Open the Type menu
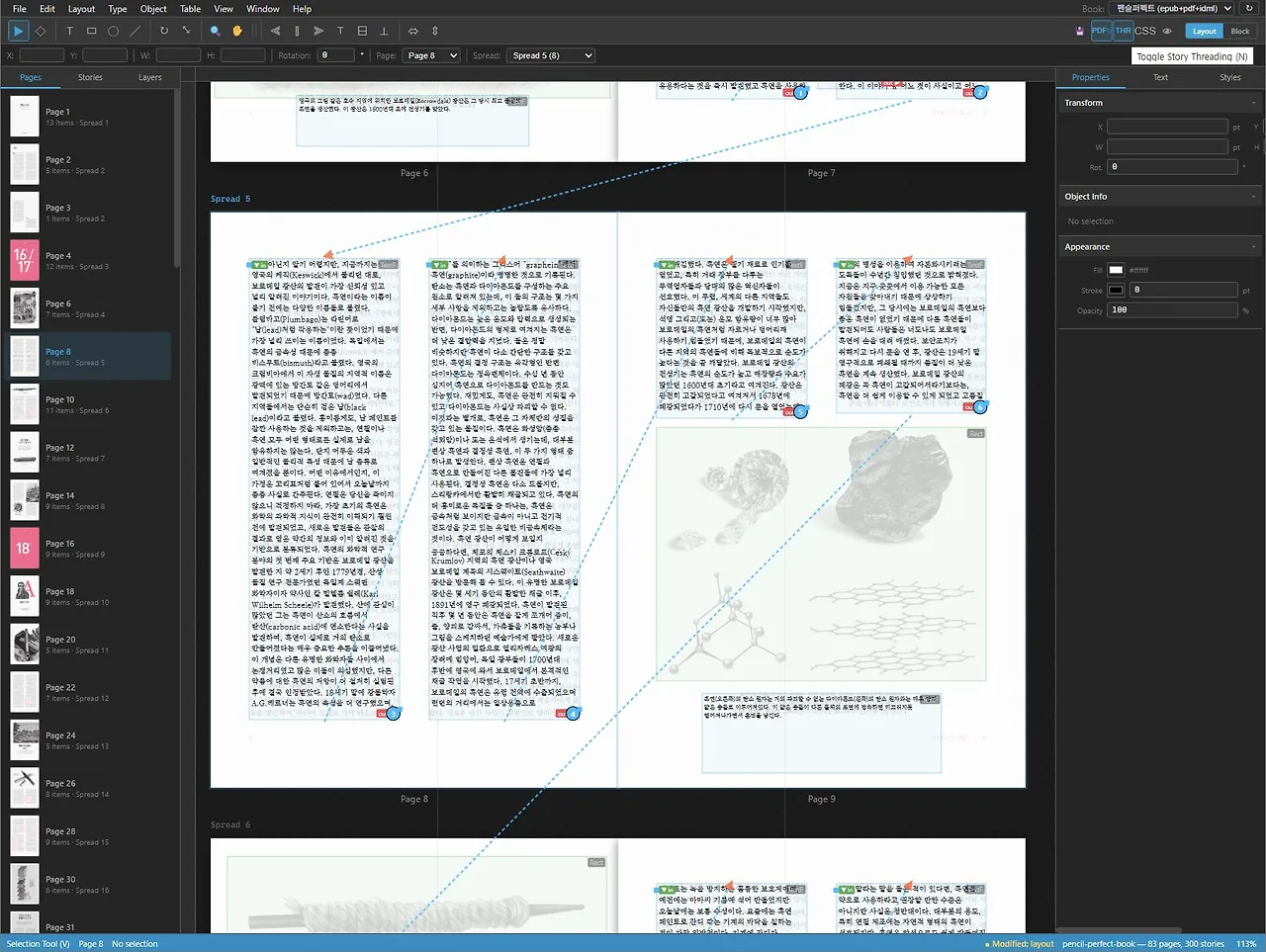 (x=118, y=9)
